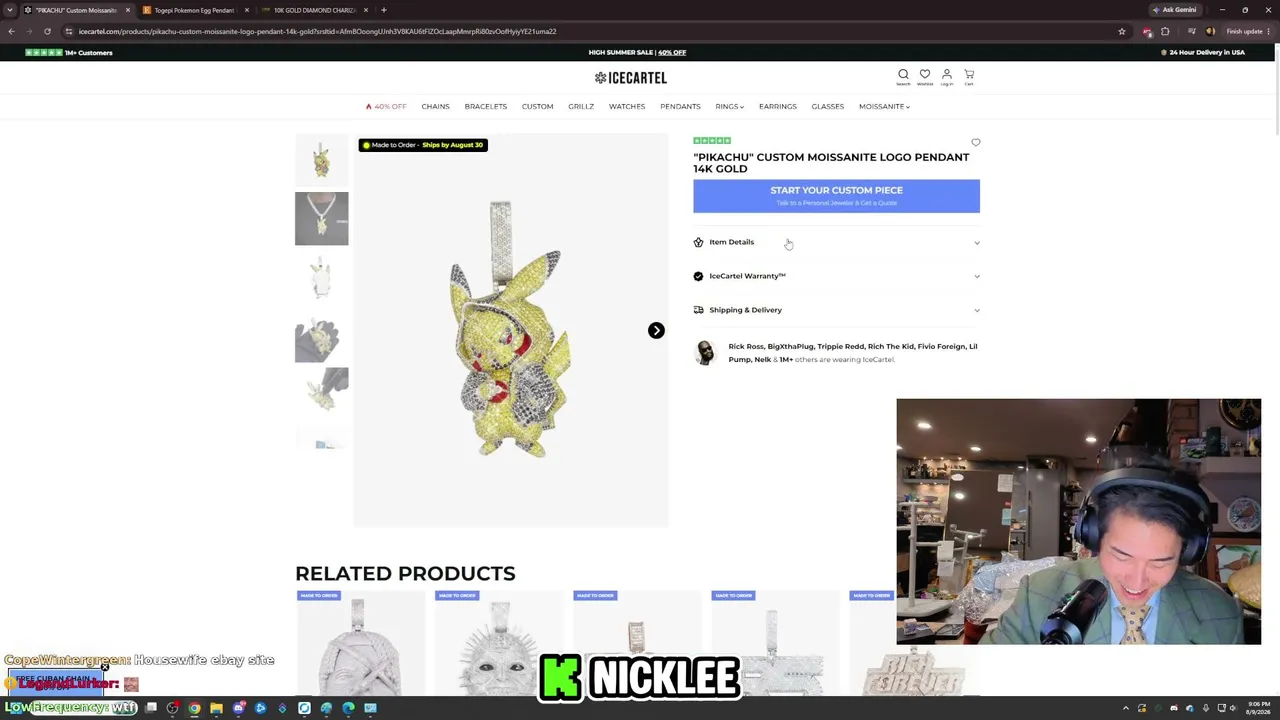
Task: Select the third white pendant thumbnail
Action: [321, 277]
